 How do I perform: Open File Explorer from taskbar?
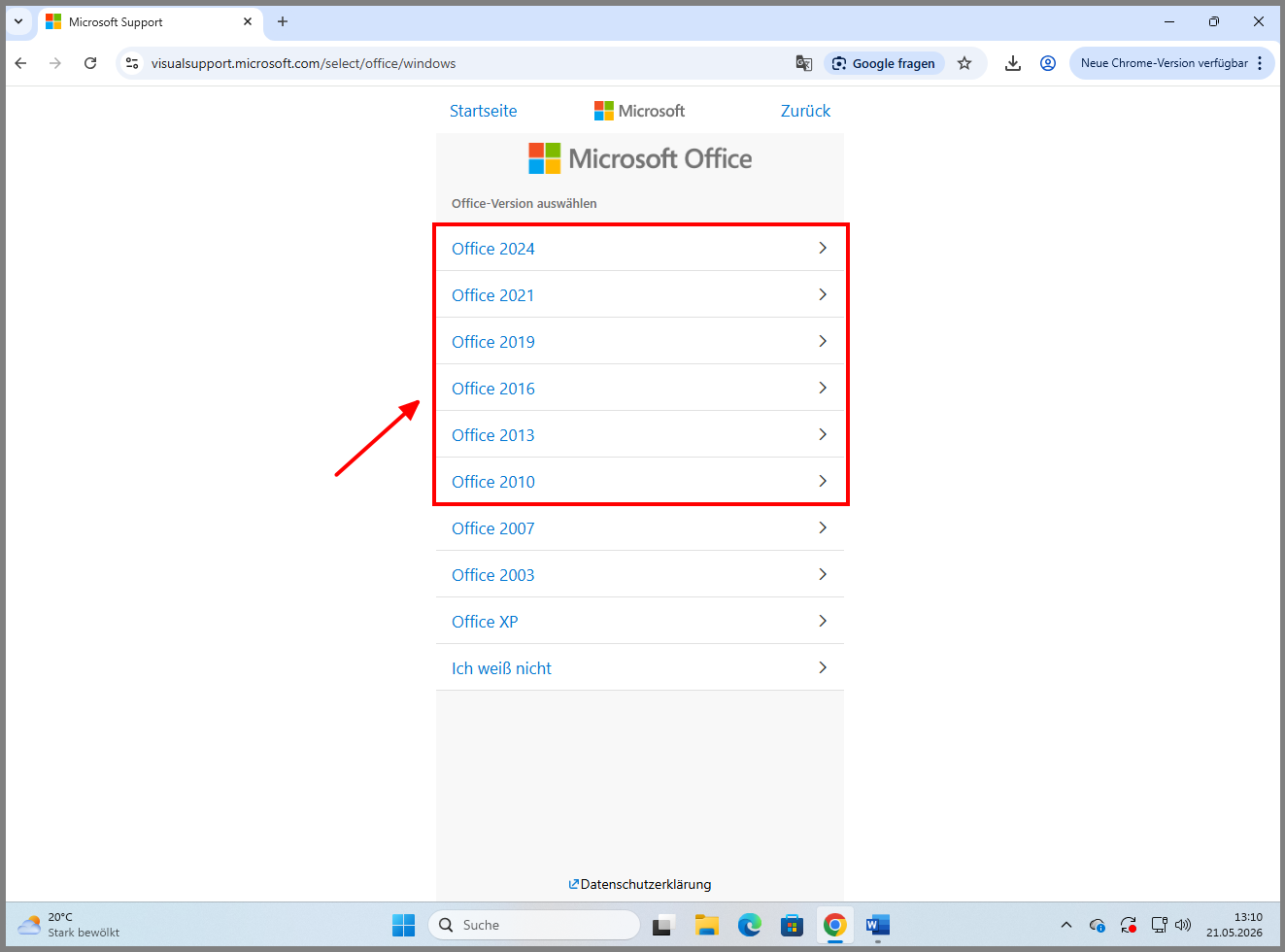pos(706,925)
